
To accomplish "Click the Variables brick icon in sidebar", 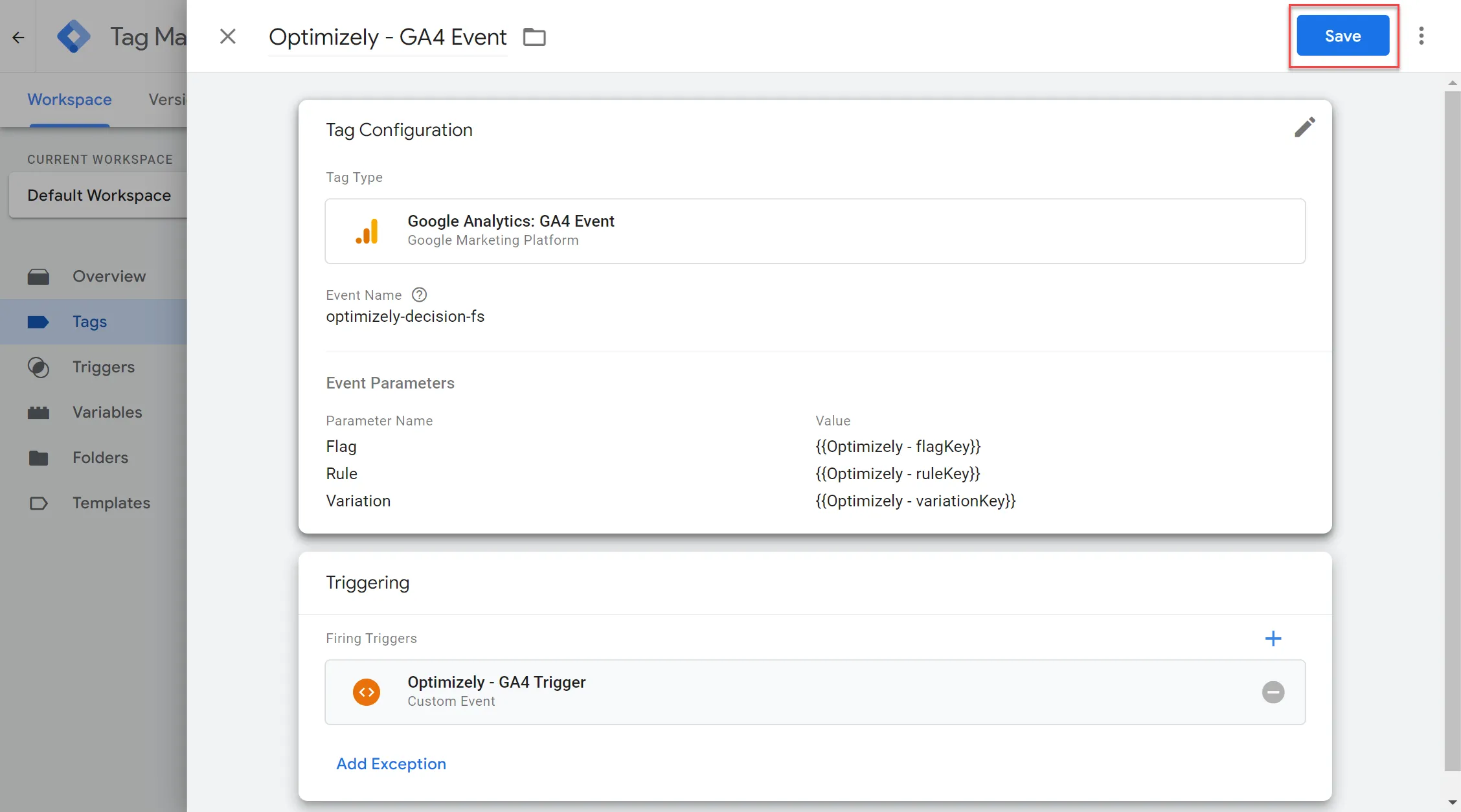I will (38, 412).
